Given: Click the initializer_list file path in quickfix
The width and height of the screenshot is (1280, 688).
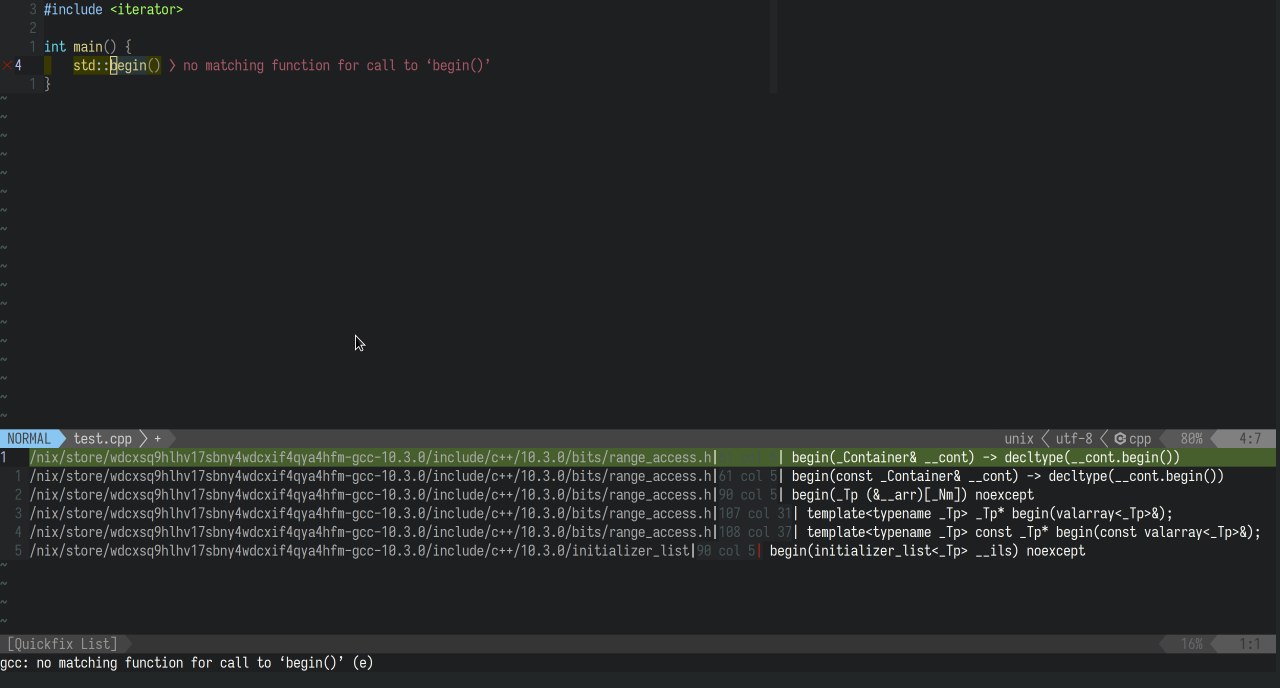Looking at the screenshot, I should 360,551.
